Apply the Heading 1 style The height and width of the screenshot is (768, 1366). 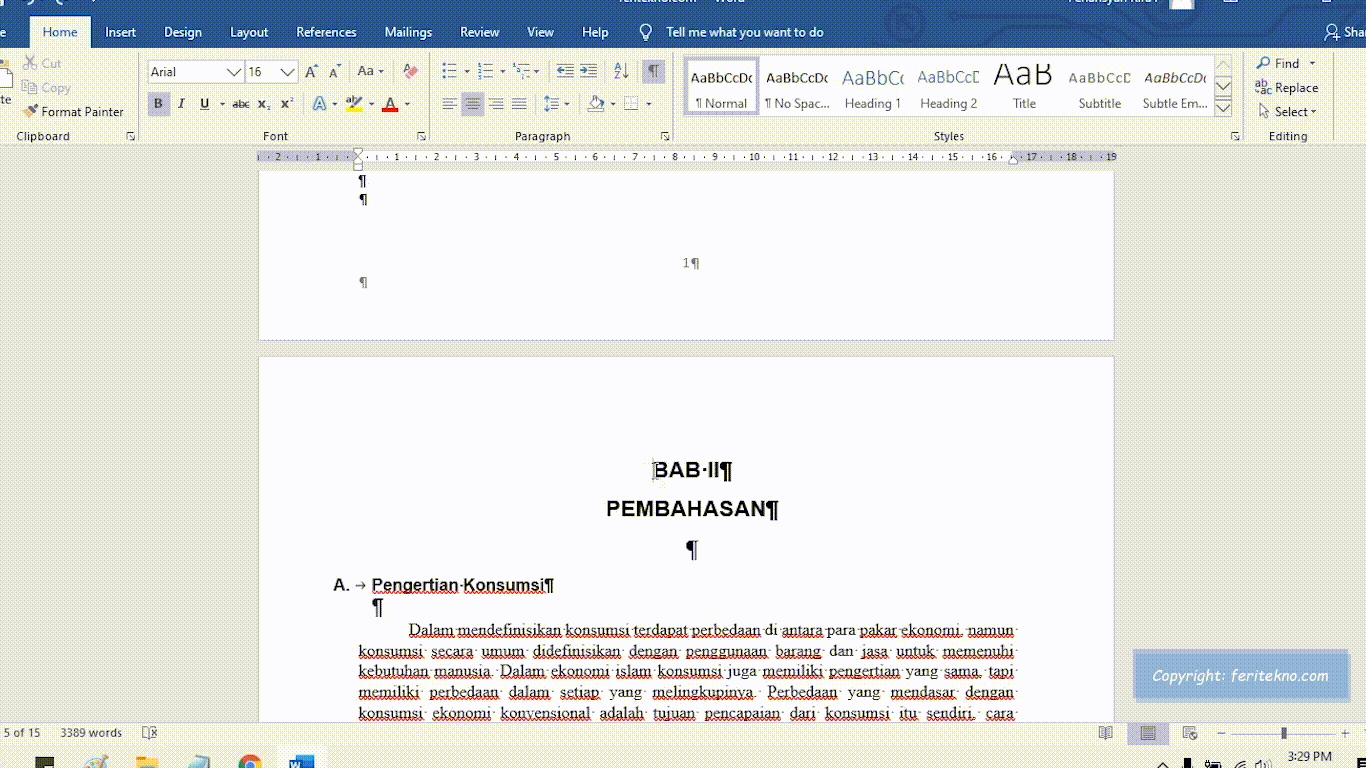coord(873,87)
